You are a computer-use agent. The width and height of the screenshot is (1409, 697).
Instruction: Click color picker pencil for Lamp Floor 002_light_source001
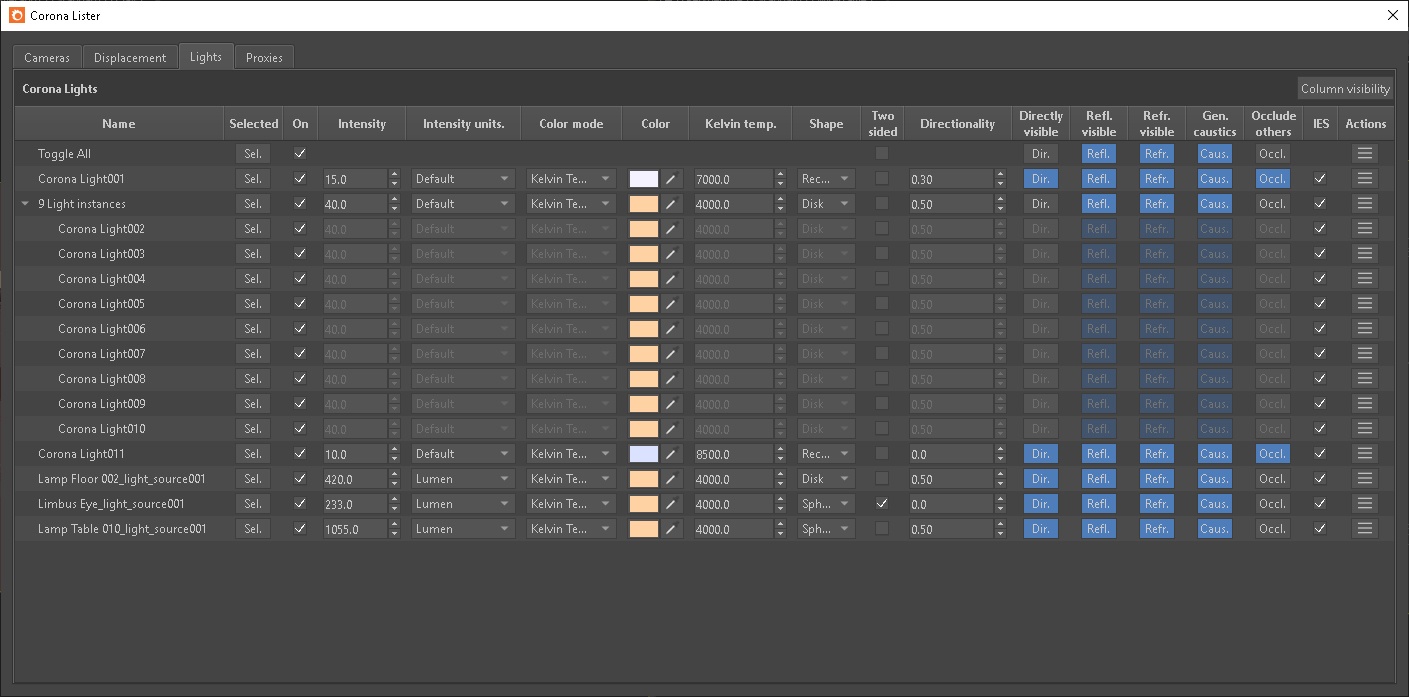671,479
